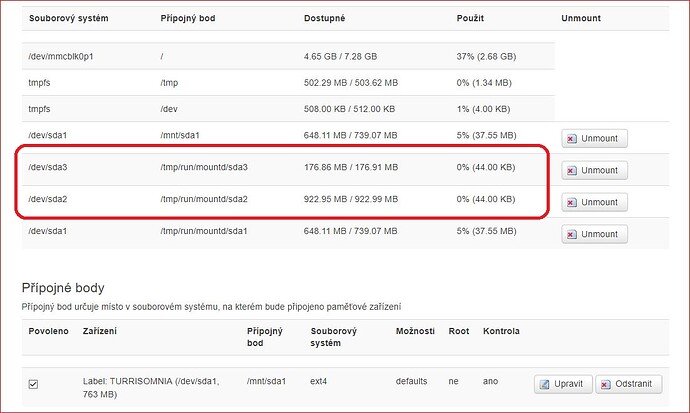
Task: Click the 508.00 KB / 512.00 KB value
Action: click(x=349, y=109)
